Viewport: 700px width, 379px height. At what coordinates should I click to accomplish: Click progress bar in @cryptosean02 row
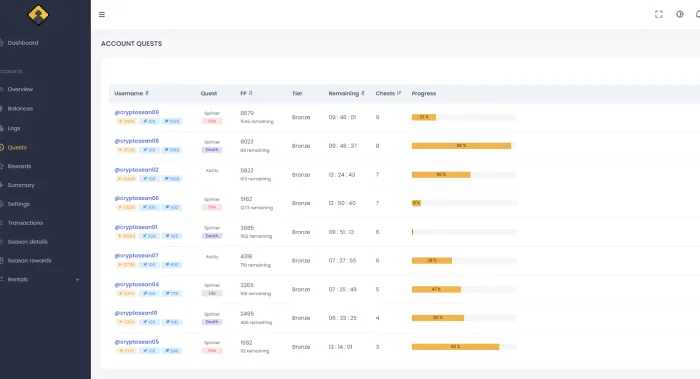click(x=464, y=175)
